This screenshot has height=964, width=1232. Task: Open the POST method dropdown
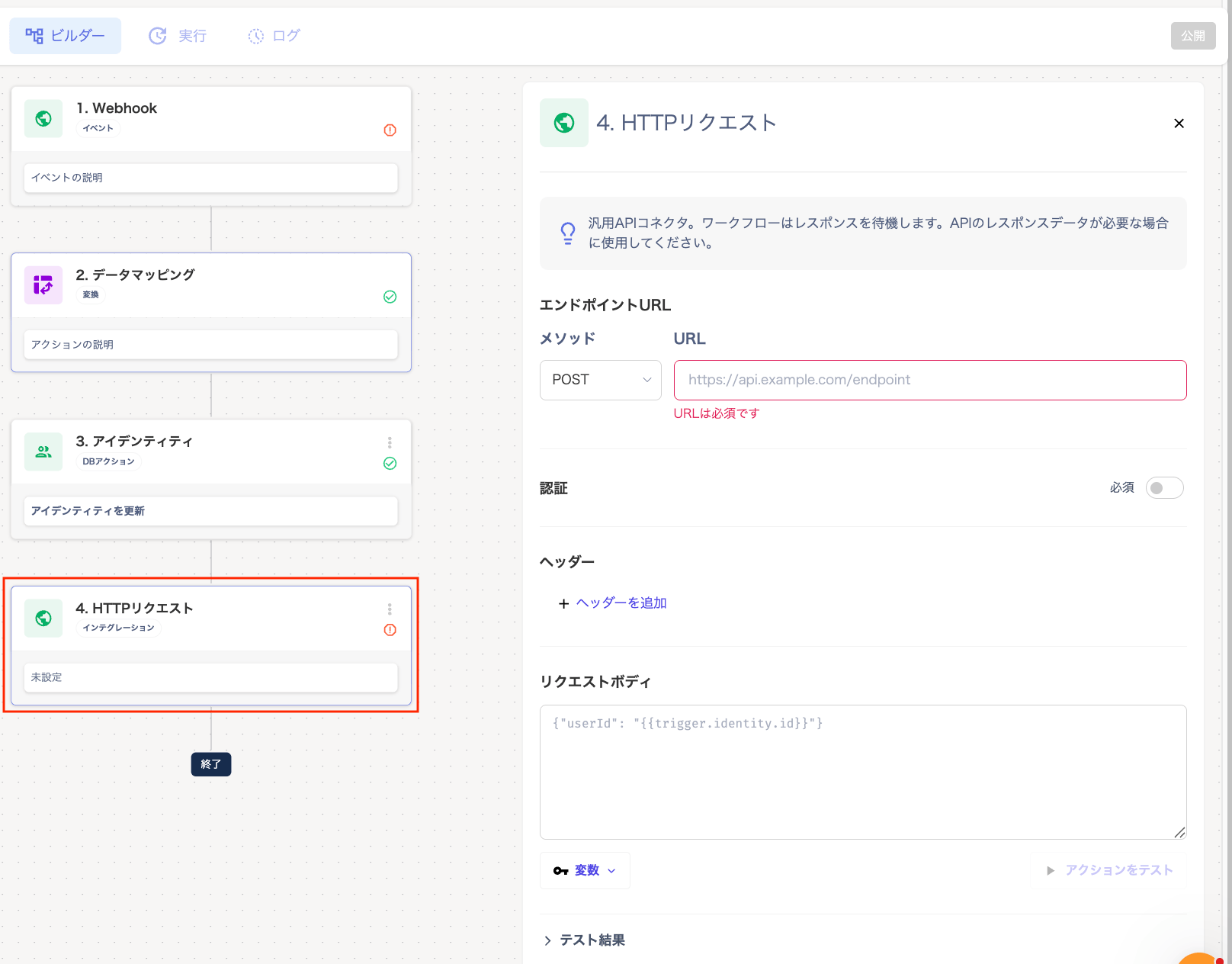click(x=601, y=380)
